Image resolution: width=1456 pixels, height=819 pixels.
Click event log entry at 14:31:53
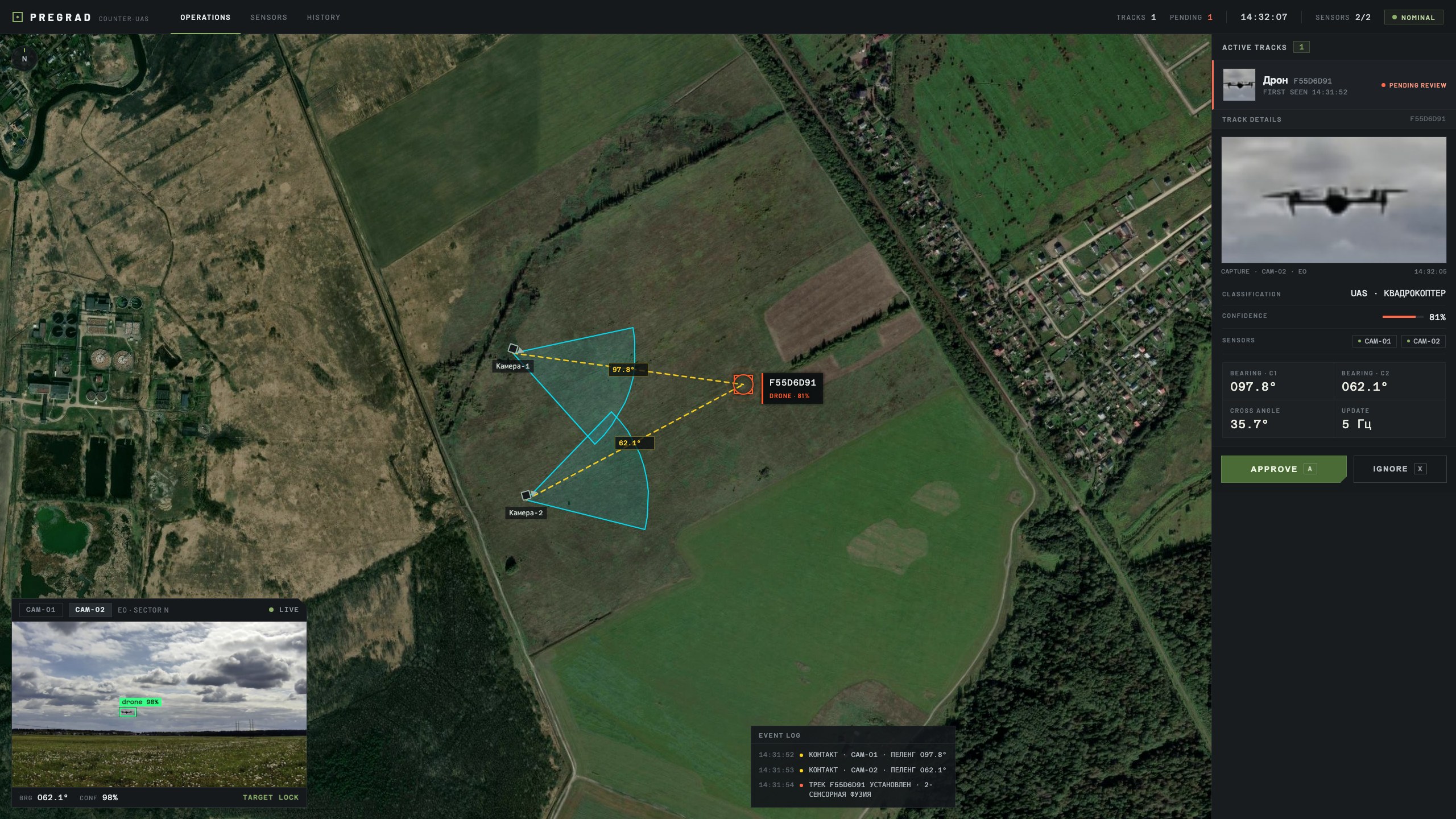pos(852,770)
